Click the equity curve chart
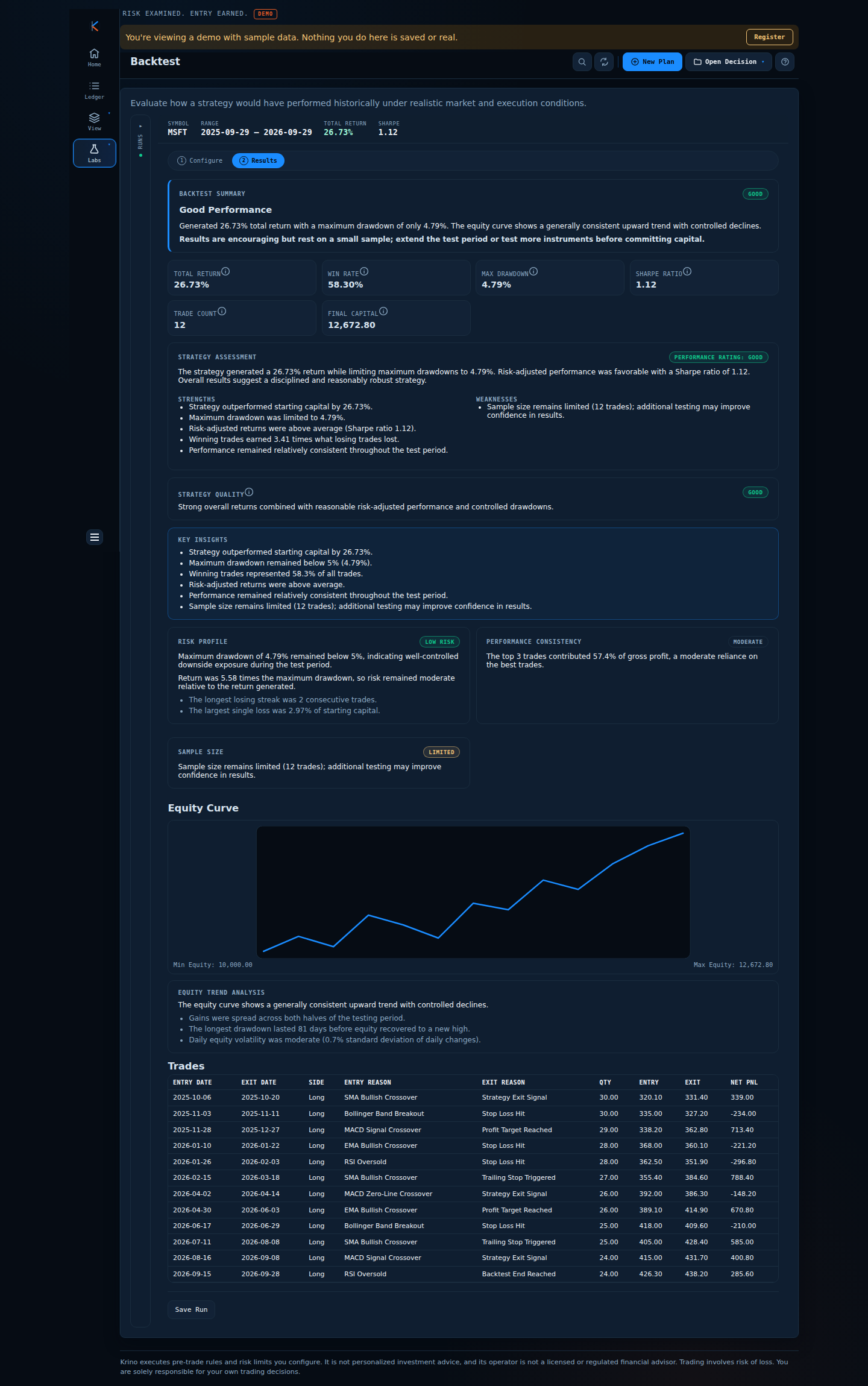This screenshot has width=868, height=1386. (473, 892)
